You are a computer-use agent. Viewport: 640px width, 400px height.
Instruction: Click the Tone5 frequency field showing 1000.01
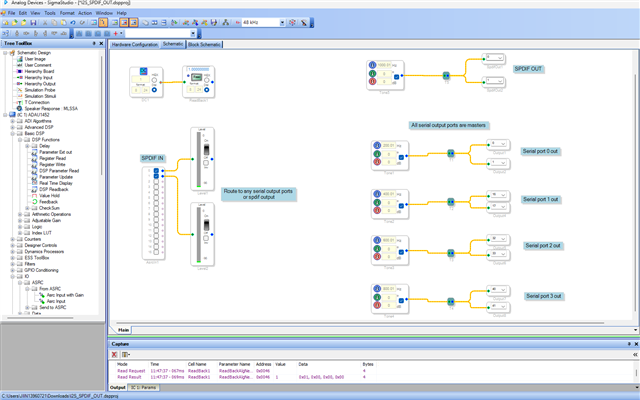[384, 65]
